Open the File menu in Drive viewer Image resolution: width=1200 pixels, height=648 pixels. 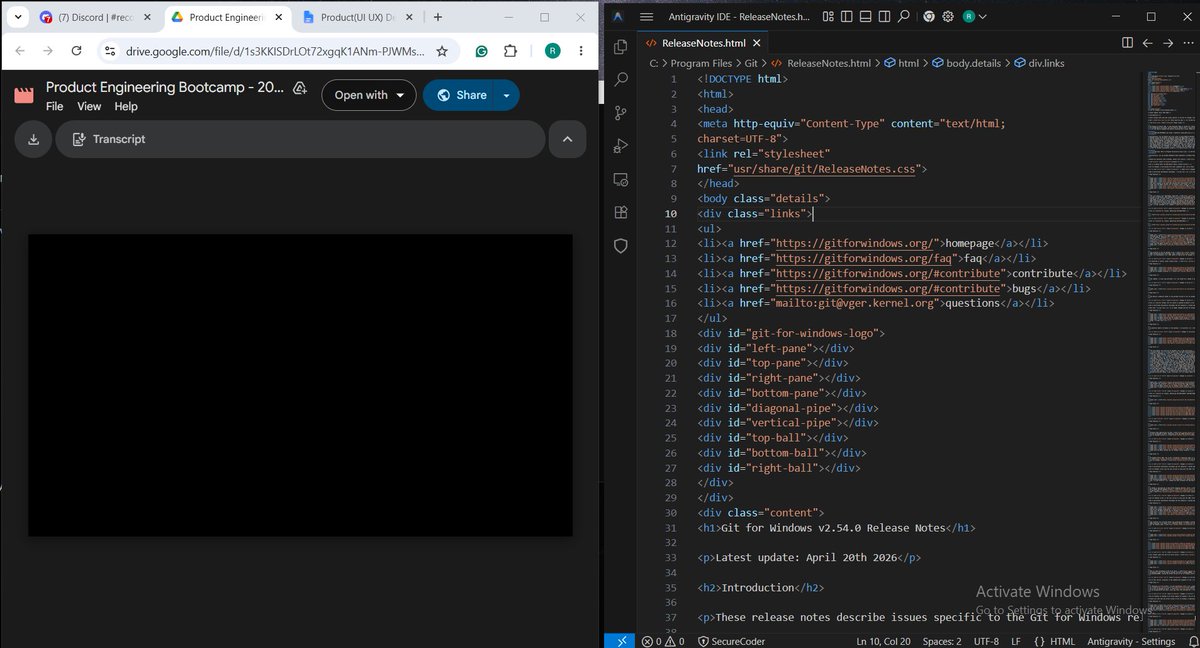point(54,106)
